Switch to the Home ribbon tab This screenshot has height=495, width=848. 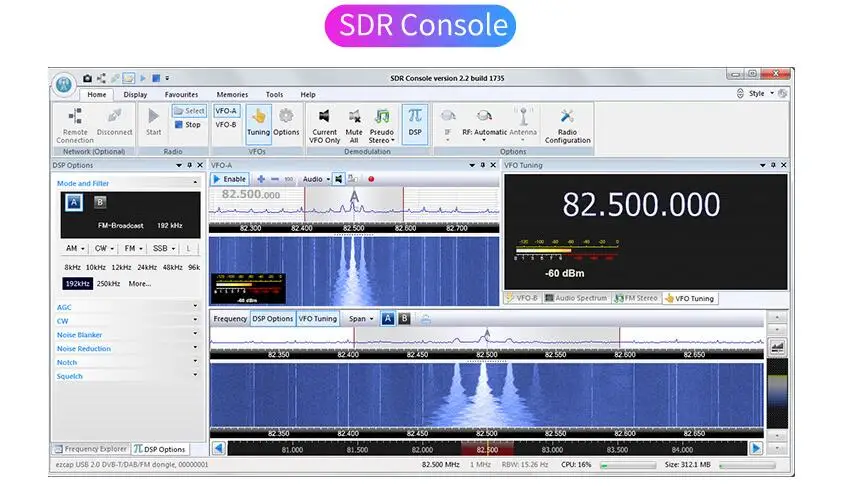pyautogui.click(x=97, y=95)
